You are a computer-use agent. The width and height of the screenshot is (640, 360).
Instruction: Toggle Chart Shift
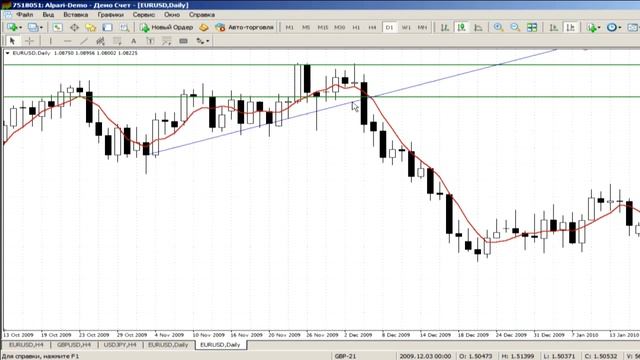coord(571,27)
